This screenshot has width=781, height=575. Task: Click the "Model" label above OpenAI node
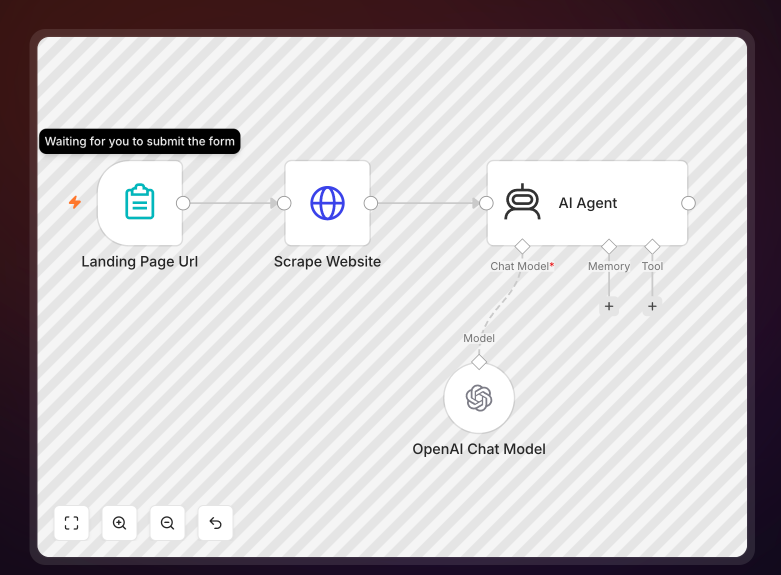pyautogui.click(x=479, y=338)
